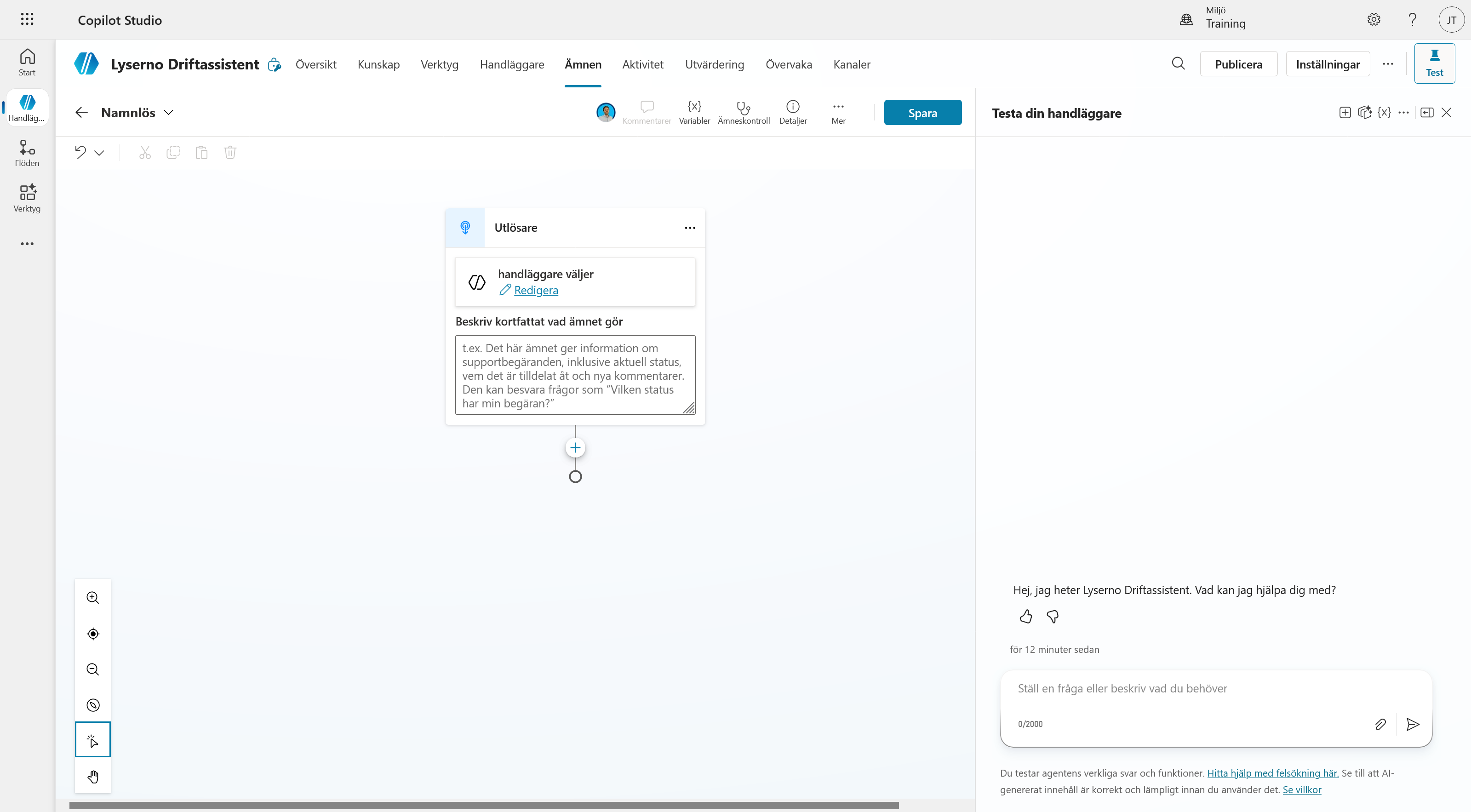Open the Variabler panel
The width and height of the screenshot is (1471, 812).
pyautogui.click(x=694, y=113)
